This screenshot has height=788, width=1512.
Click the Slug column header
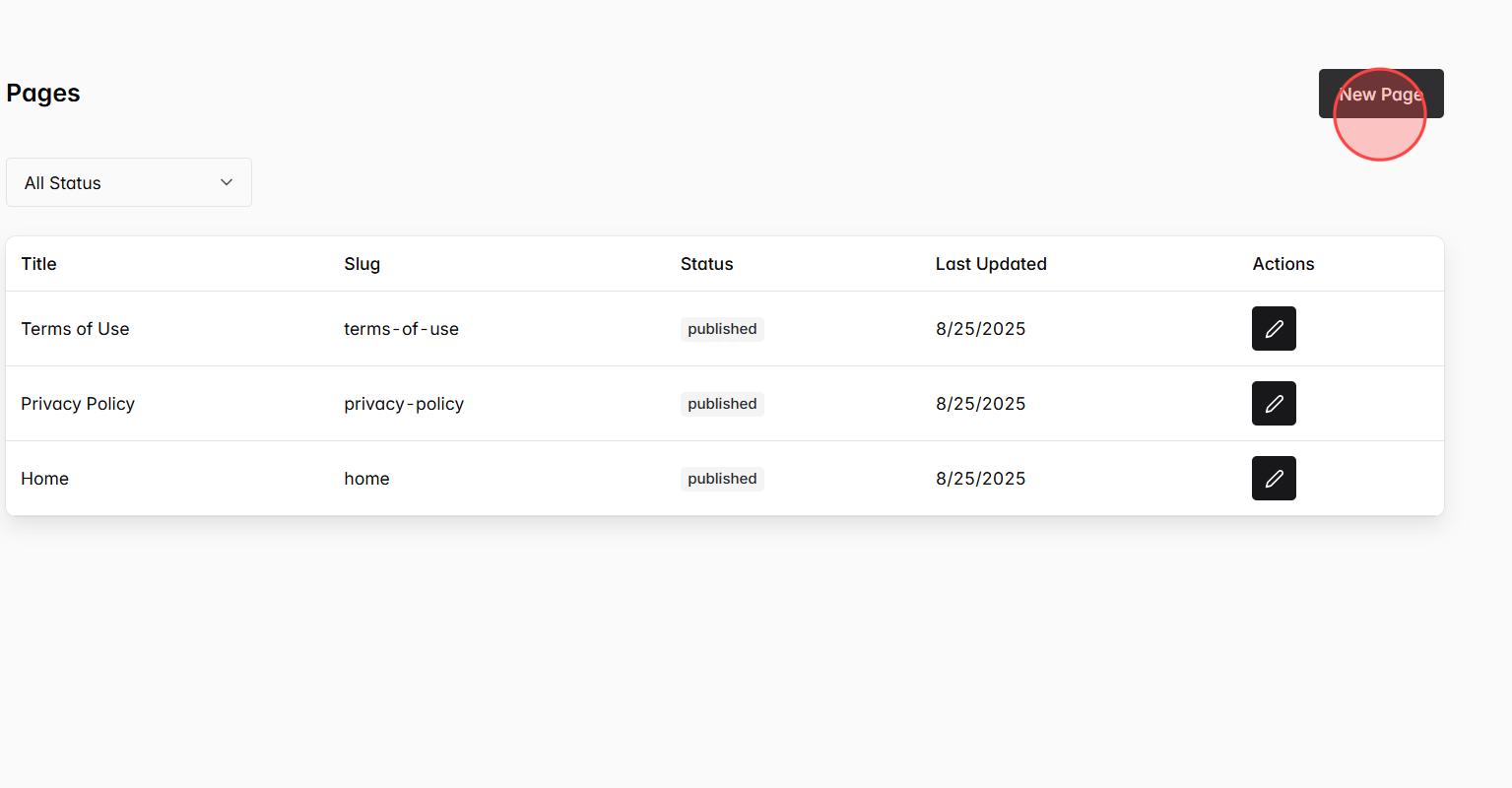362,263
